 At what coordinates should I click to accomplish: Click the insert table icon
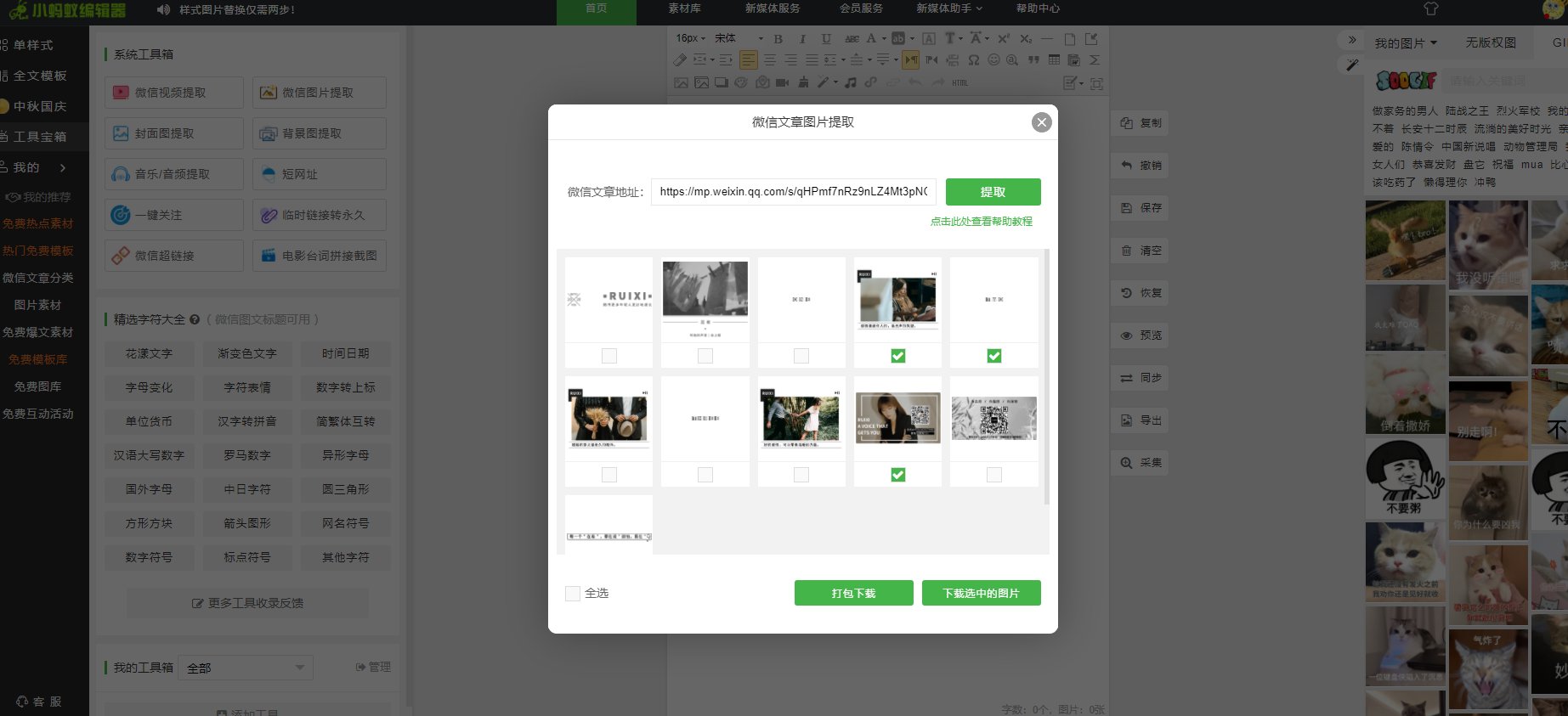click(1055, 60)
